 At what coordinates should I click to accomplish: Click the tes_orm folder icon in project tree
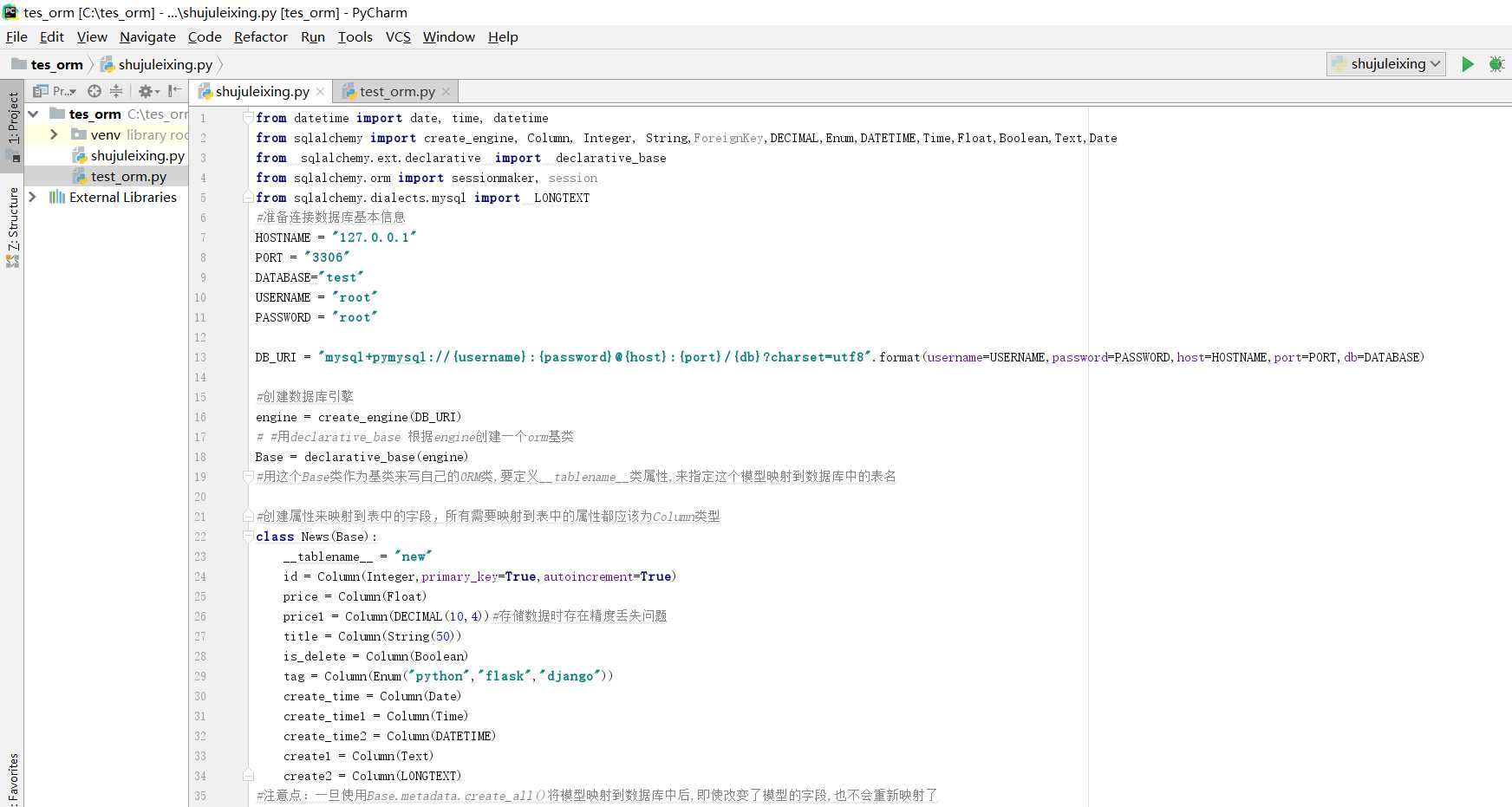click(x=57, y=114)
